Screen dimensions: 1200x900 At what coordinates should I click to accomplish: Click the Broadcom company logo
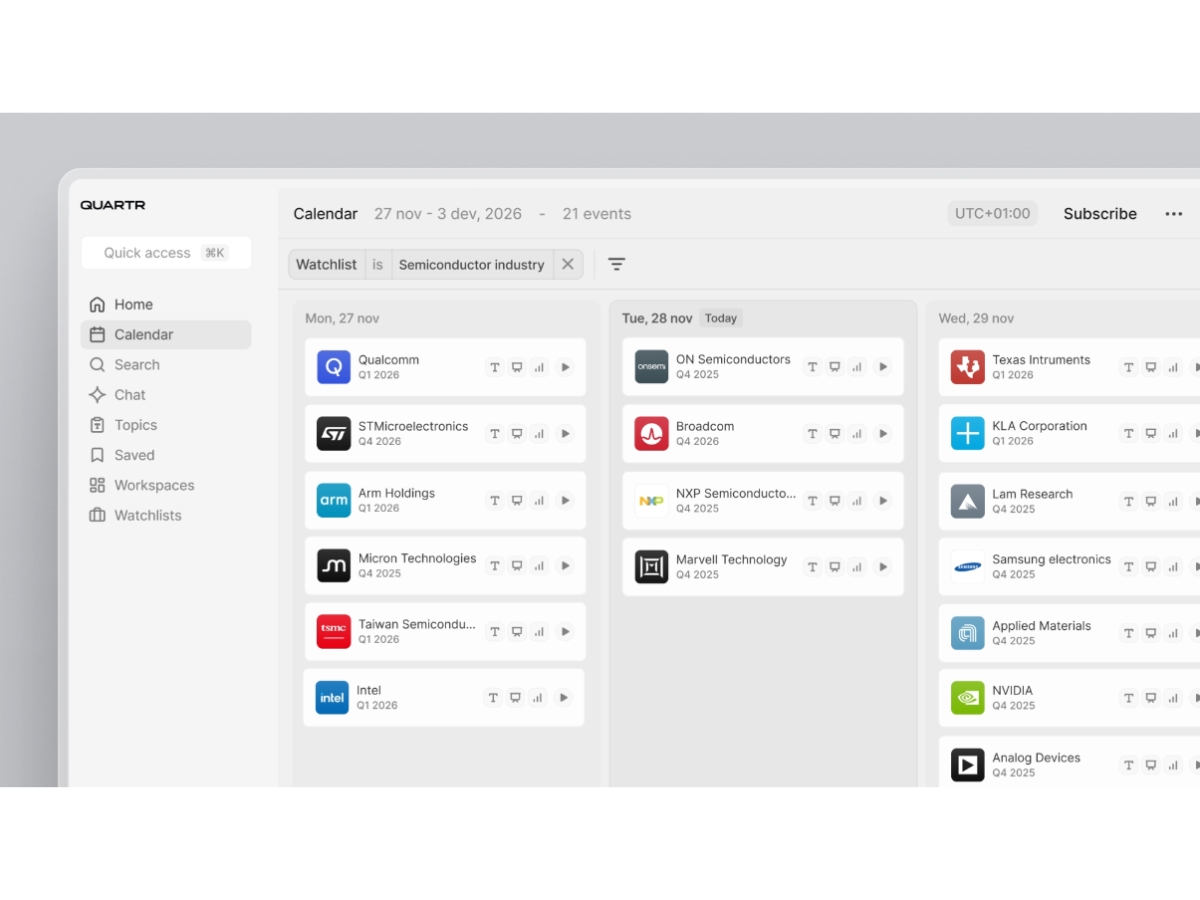652,433
